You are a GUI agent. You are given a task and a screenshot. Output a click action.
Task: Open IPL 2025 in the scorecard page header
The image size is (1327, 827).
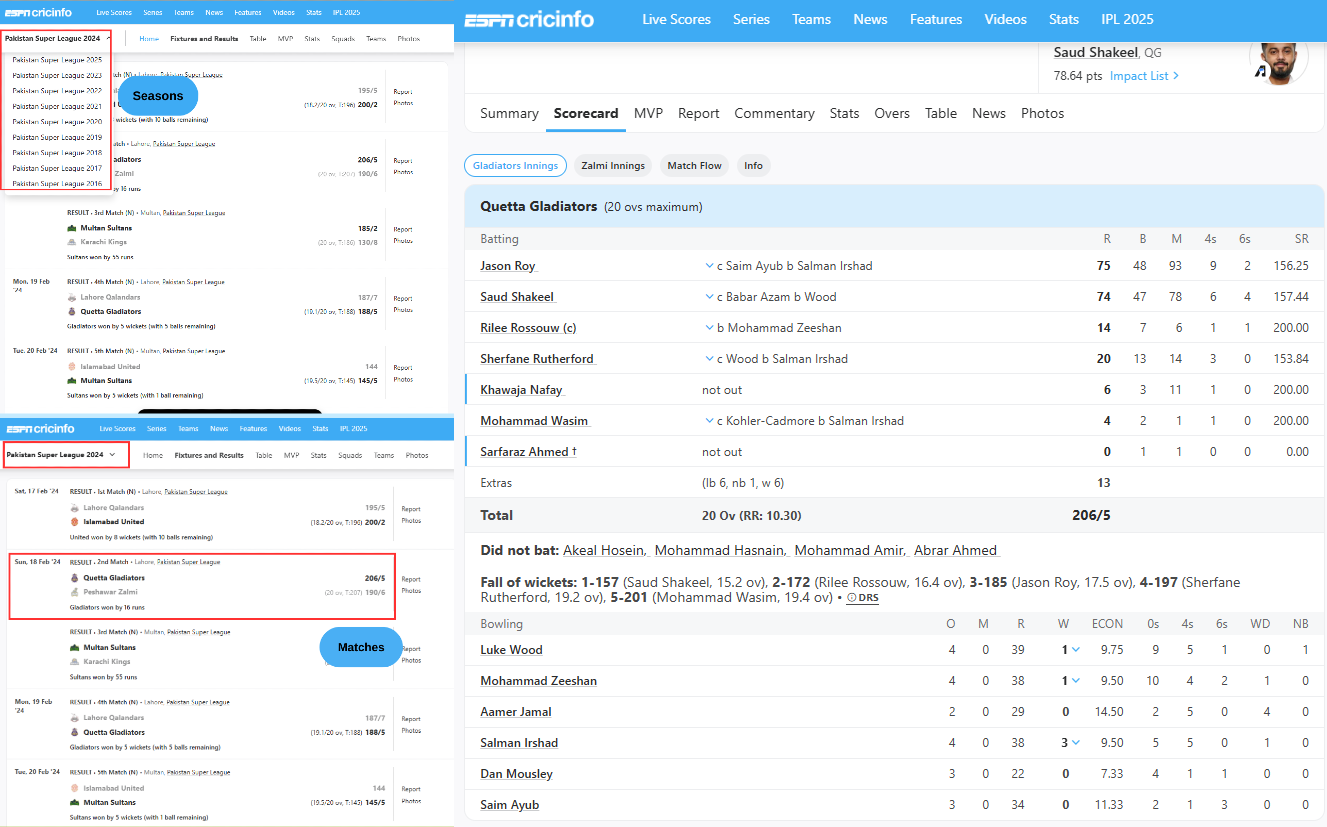pos(1127,19)
